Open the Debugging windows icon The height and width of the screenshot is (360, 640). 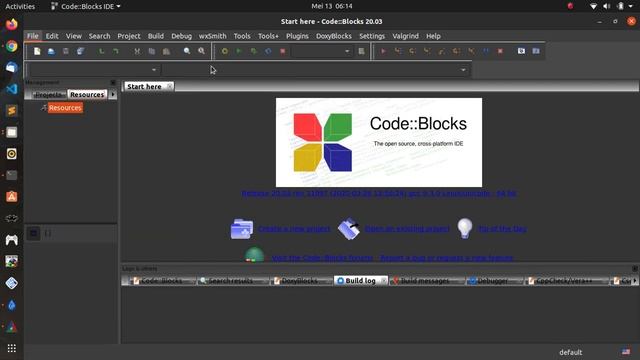pyautogui.click(x=521, y=51)
